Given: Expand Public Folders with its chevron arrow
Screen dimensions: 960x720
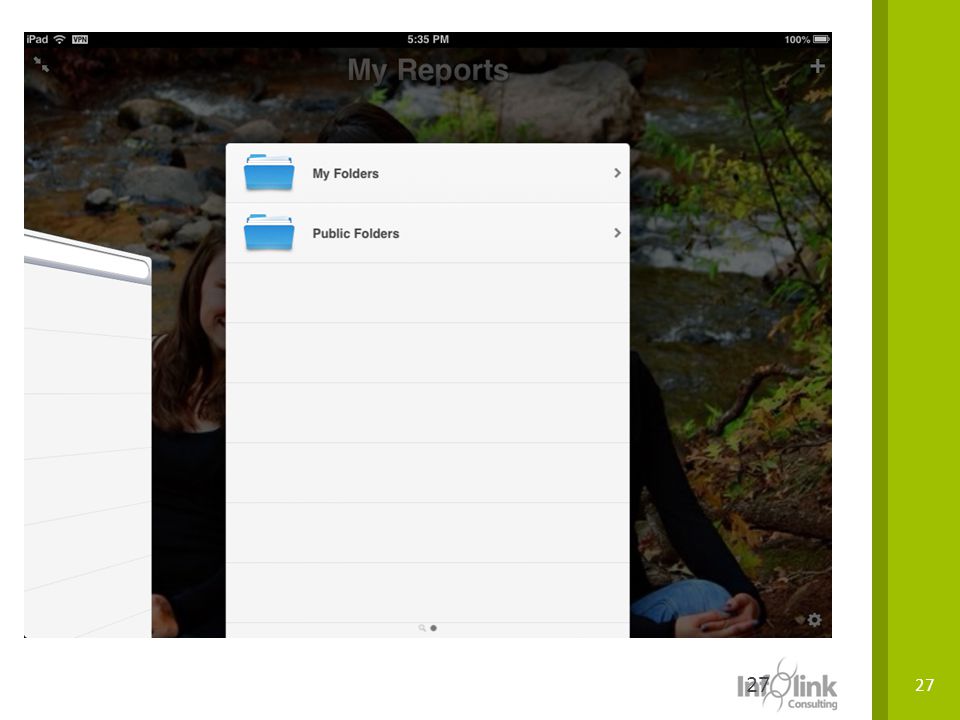Looking at the screenshot, I should [617, 233].
